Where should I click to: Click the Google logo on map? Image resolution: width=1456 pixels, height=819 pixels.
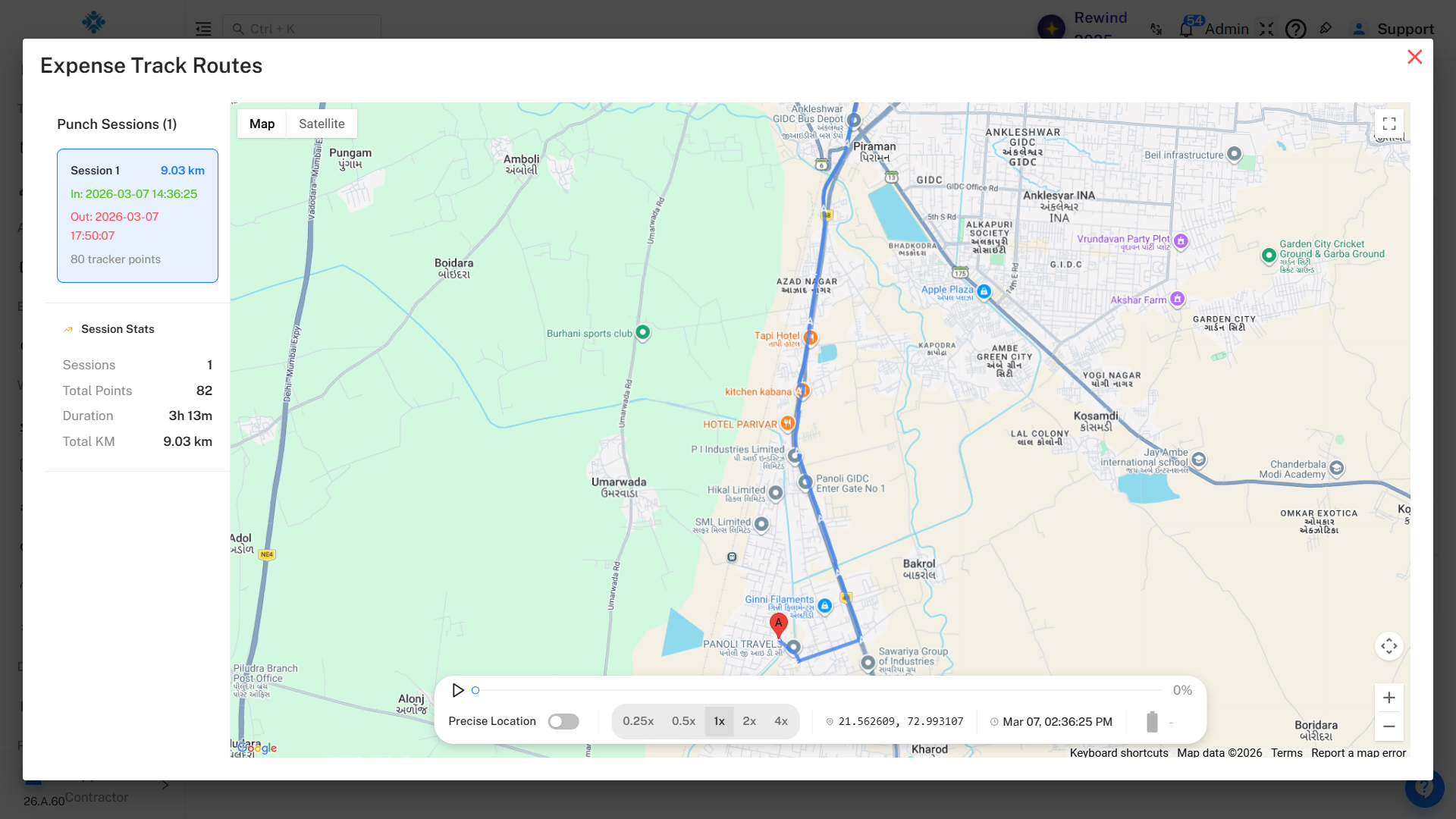[257, 748]
